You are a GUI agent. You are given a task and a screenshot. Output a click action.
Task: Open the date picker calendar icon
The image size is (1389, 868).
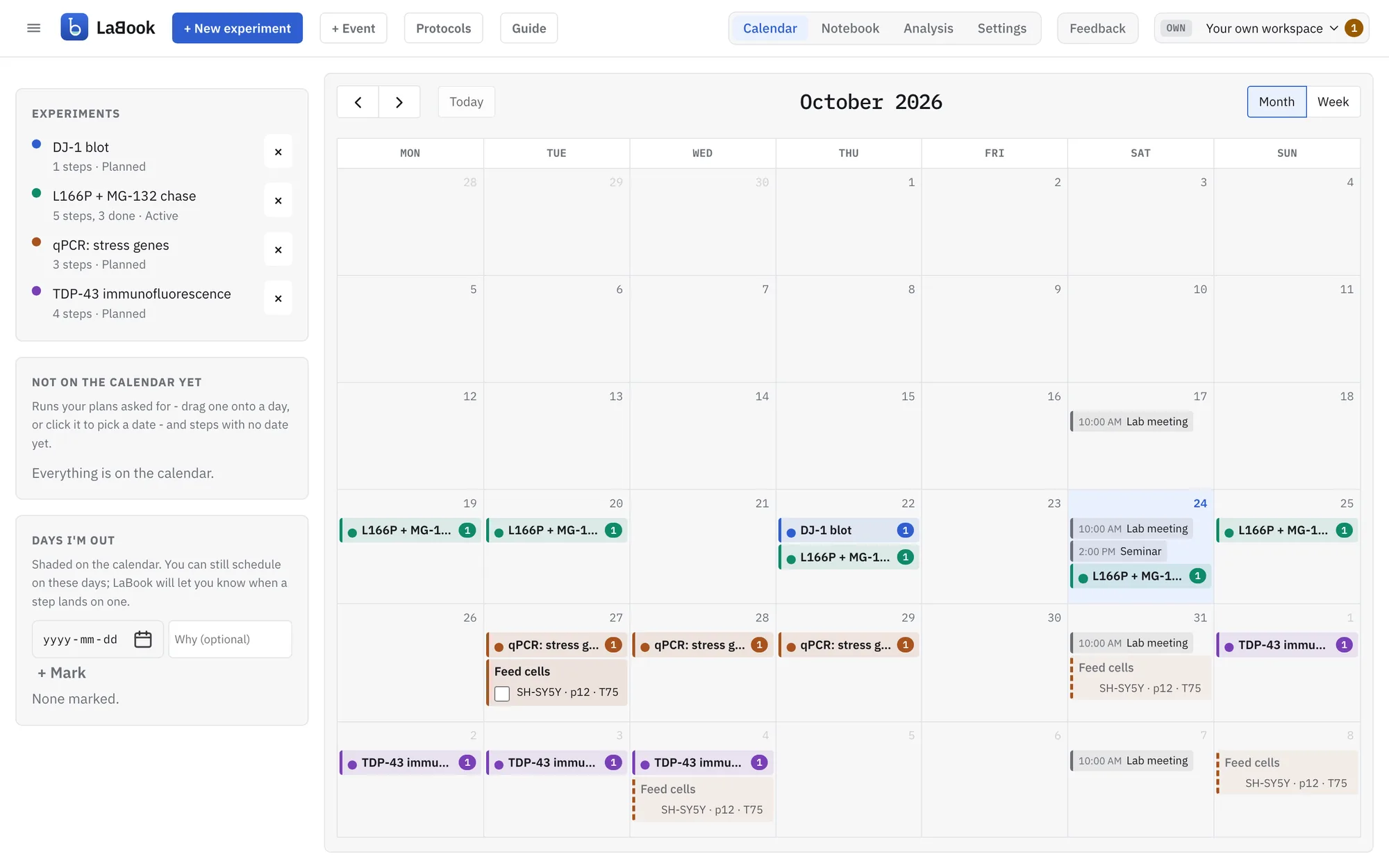click(x=143, y=640)
